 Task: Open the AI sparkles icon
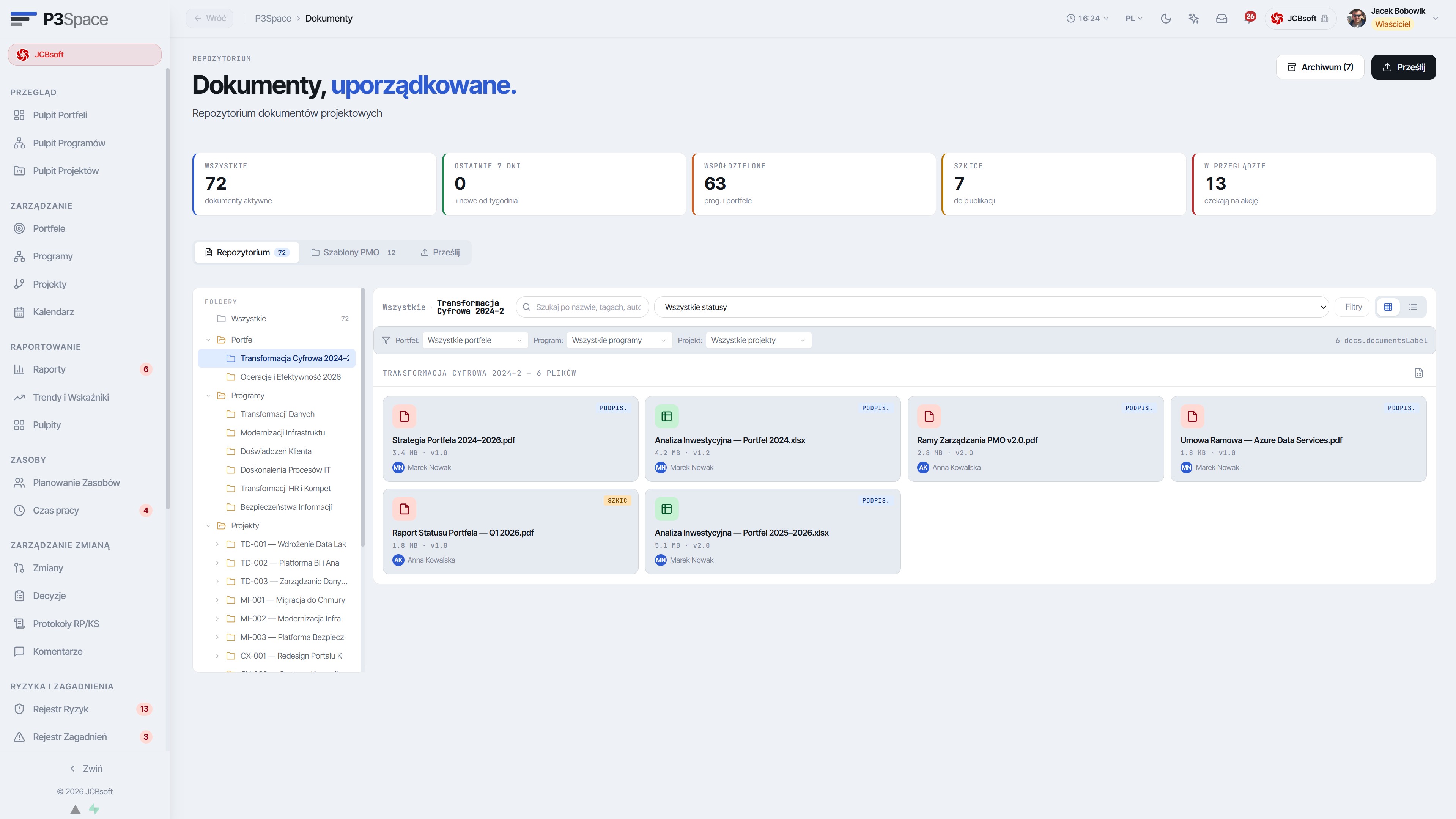tap(1193, 19)
